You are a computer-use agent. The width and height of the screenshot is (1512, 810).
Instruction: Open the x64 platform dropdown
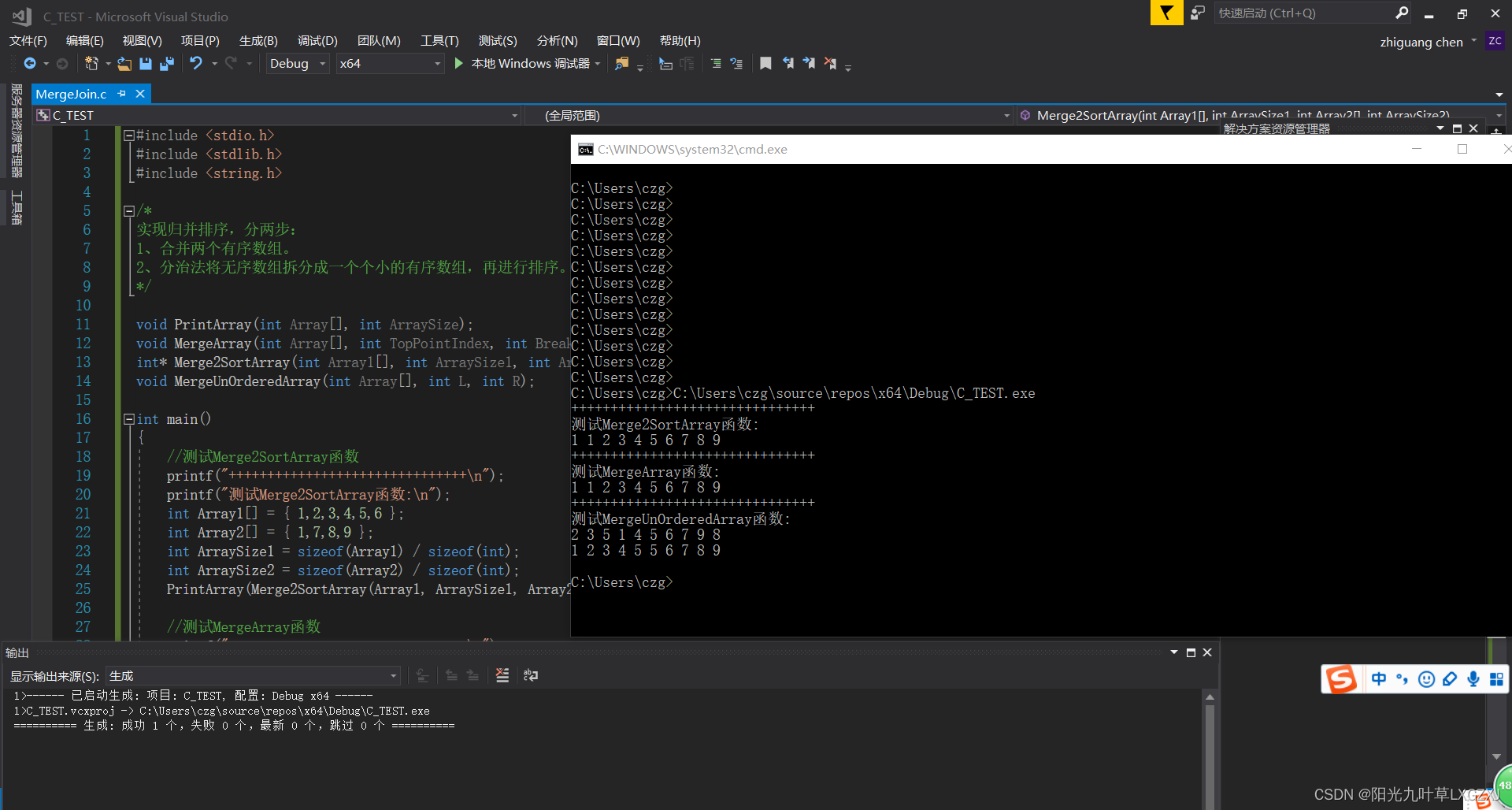tap(390, 64)
